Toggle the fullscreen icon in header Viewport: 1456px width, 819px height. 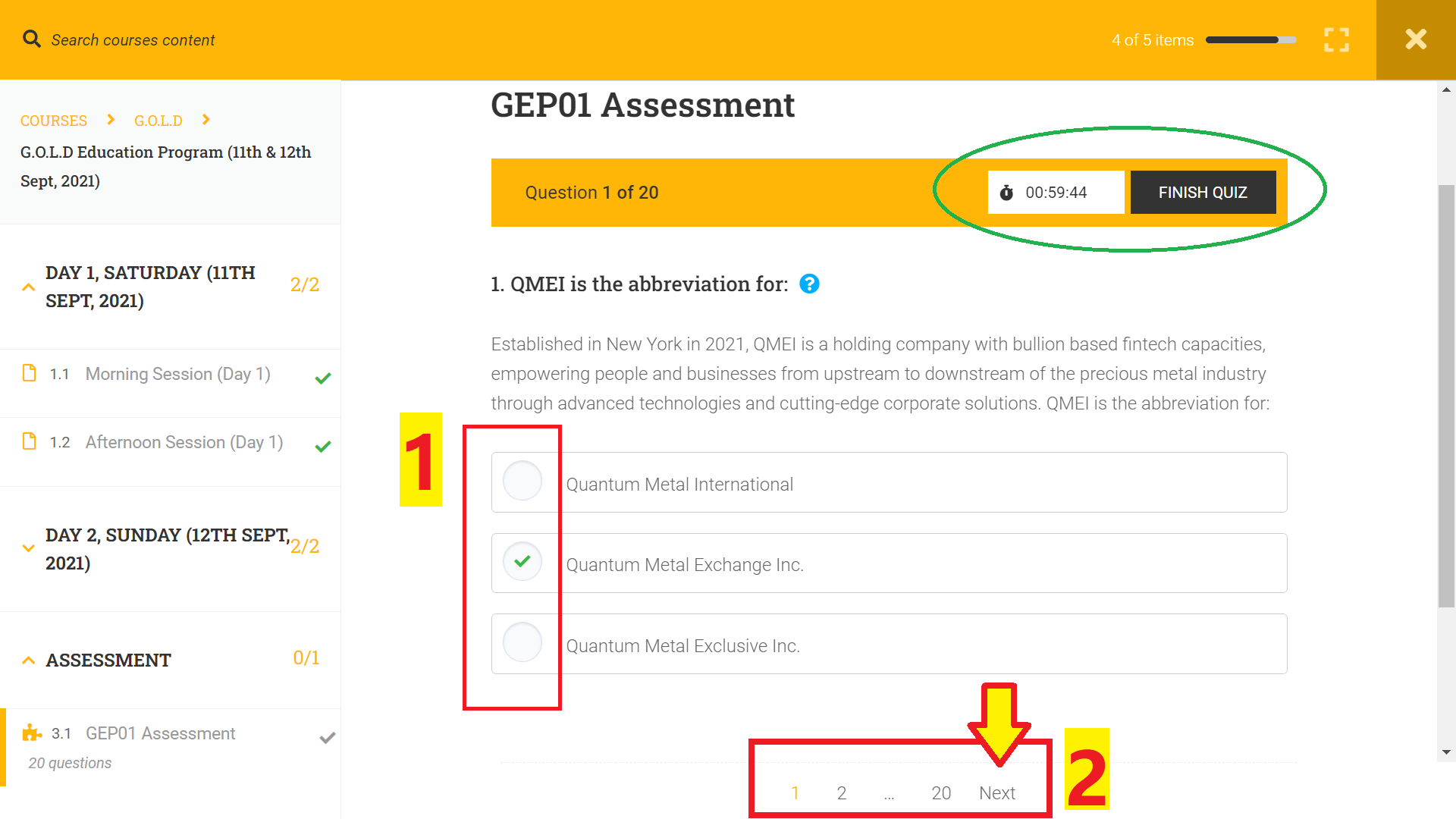(x=1336, y=39)
